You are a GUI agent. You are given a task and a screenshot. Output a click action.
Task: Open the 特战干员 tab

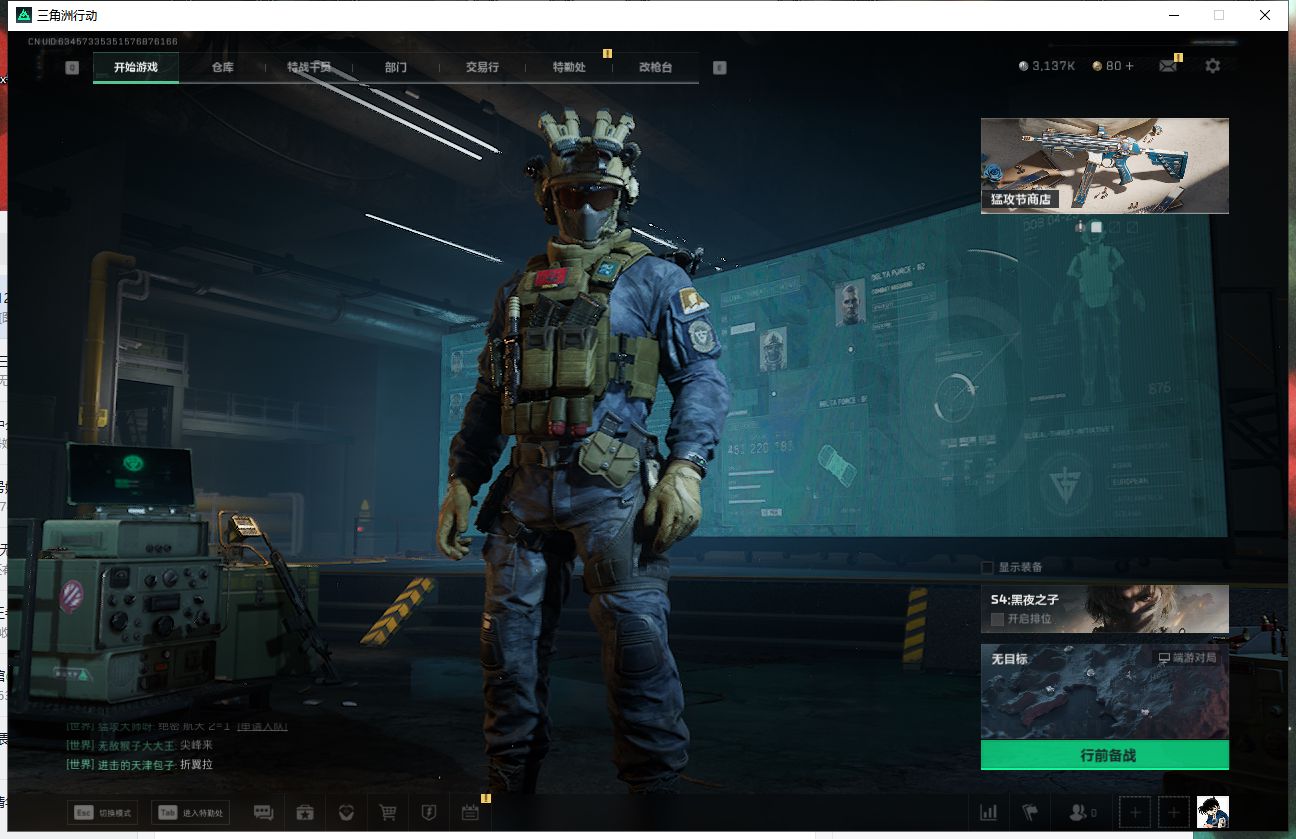pos(309,67)
